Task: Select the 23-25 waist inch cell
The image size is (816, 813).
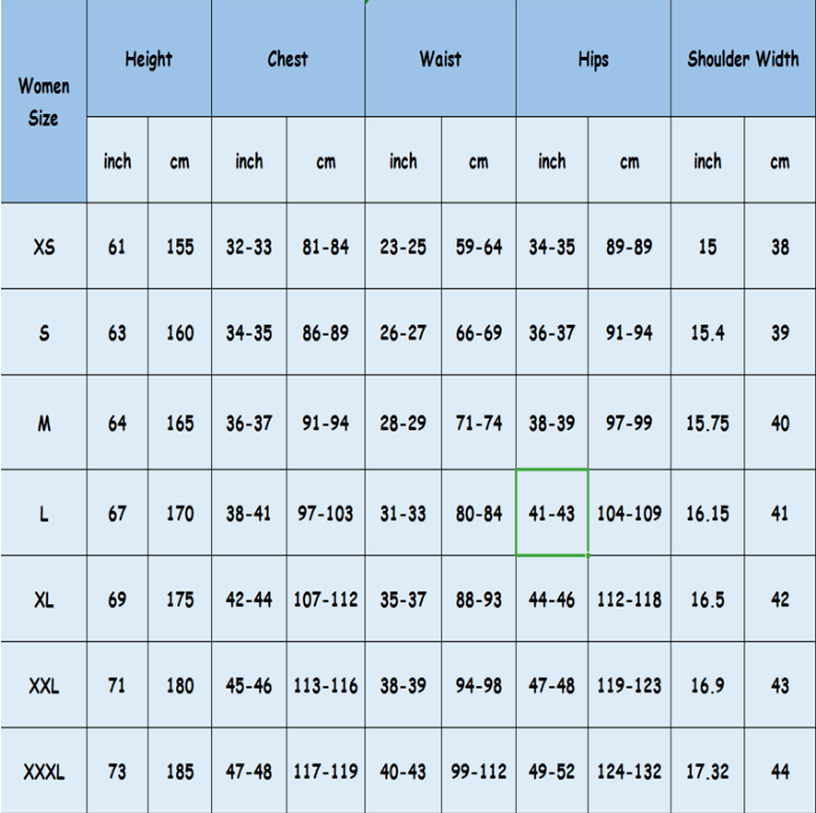Action: (x=403, y=247)
